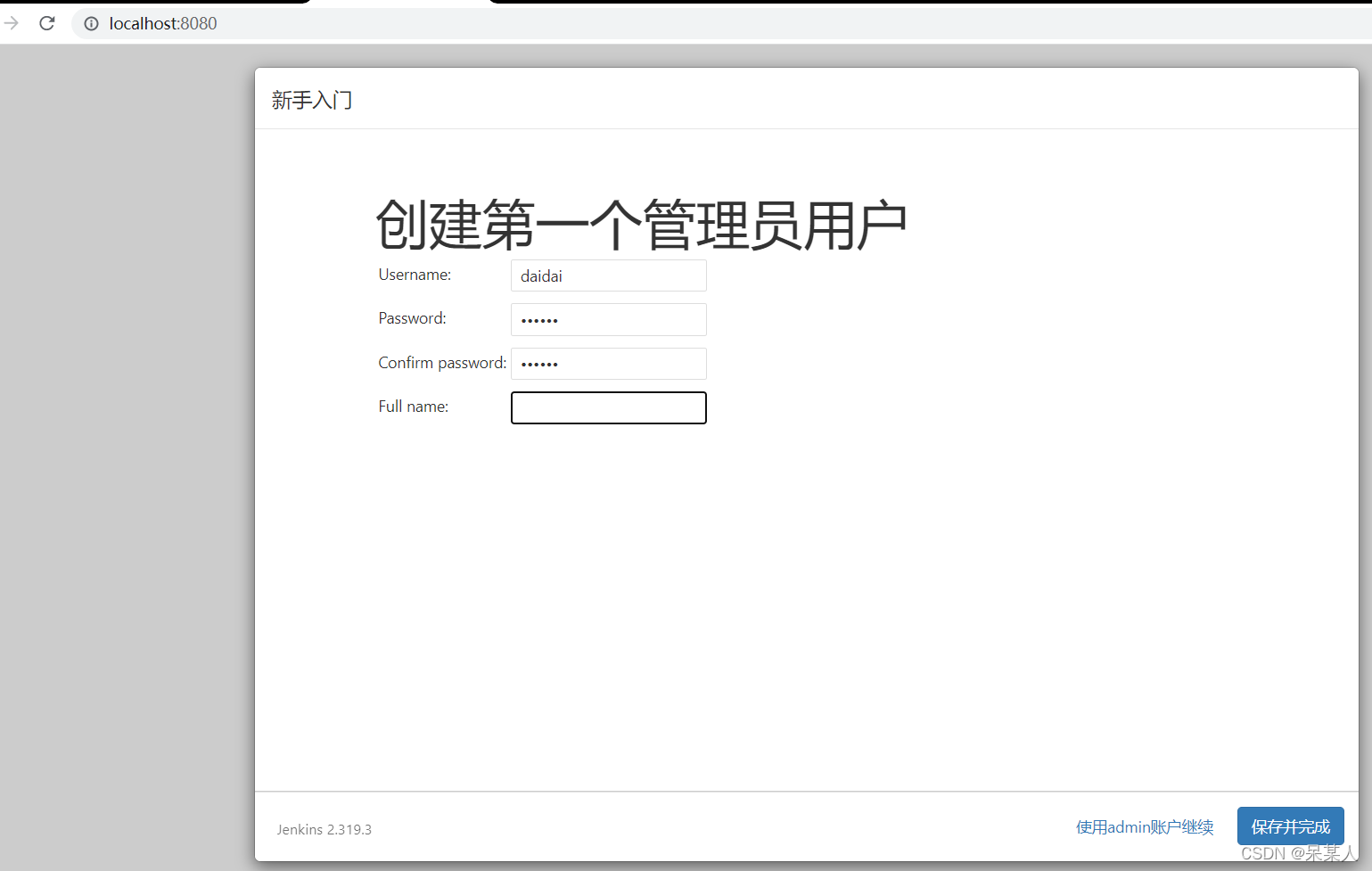This screenshot has width=1372, height=871.
Task: Click the browser forward arrow
Action: [11, 23]
